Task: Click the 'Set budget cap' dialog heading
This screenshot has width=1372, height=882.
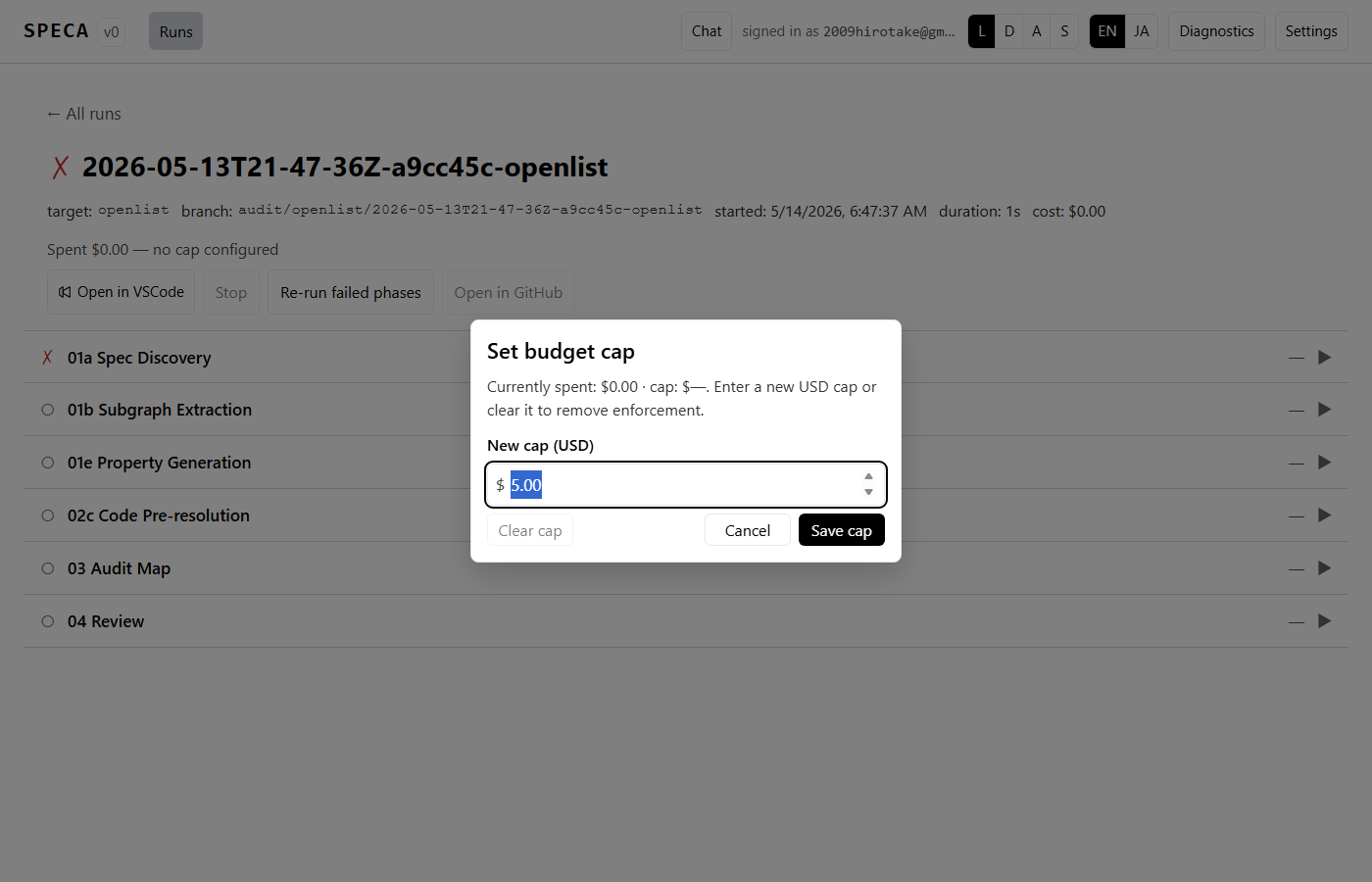Action: [561, 351]
